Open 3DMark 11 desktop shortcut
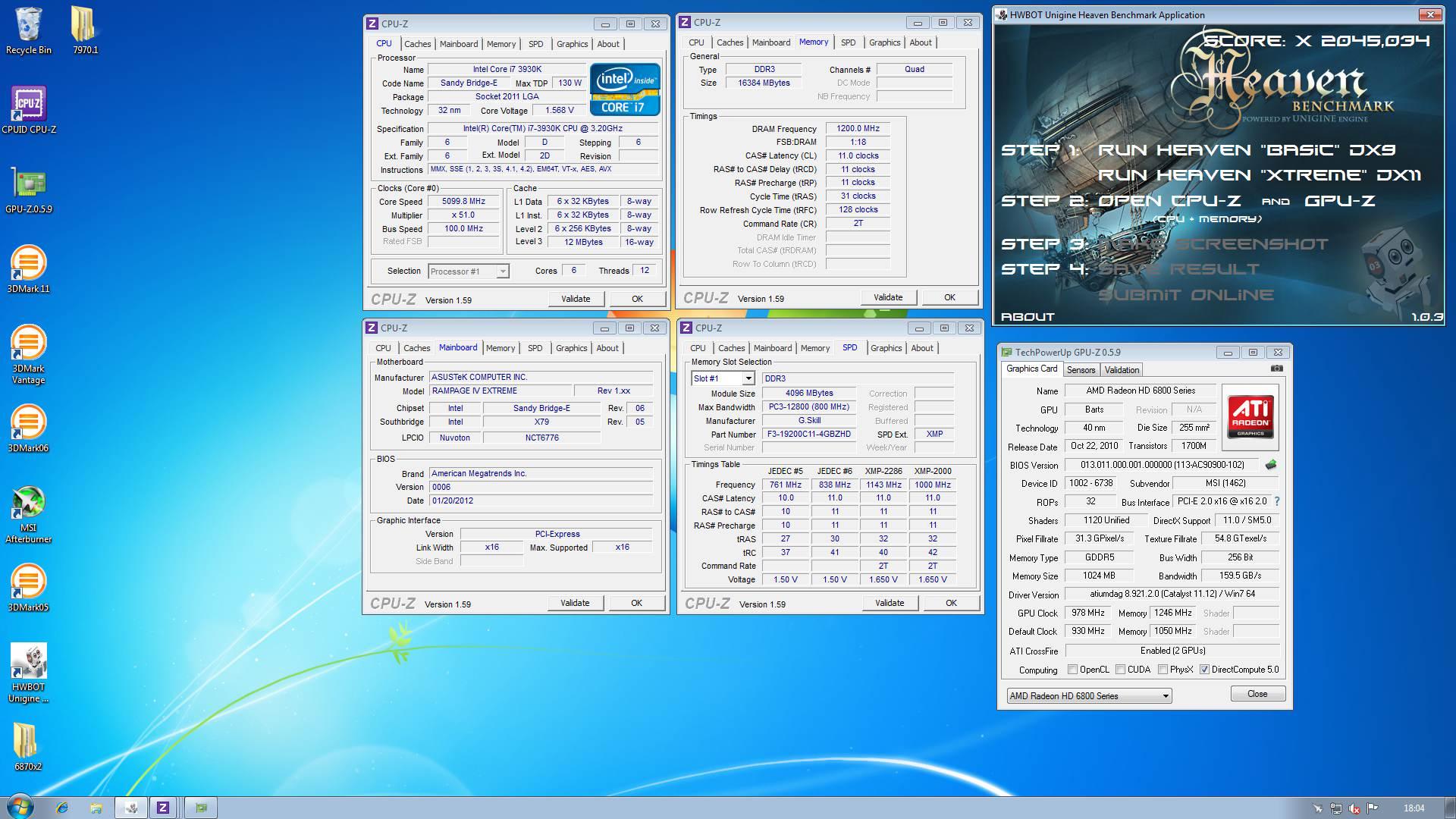Image resolution: width=1456 pixels, height=819 pixels. click(28, 269)
